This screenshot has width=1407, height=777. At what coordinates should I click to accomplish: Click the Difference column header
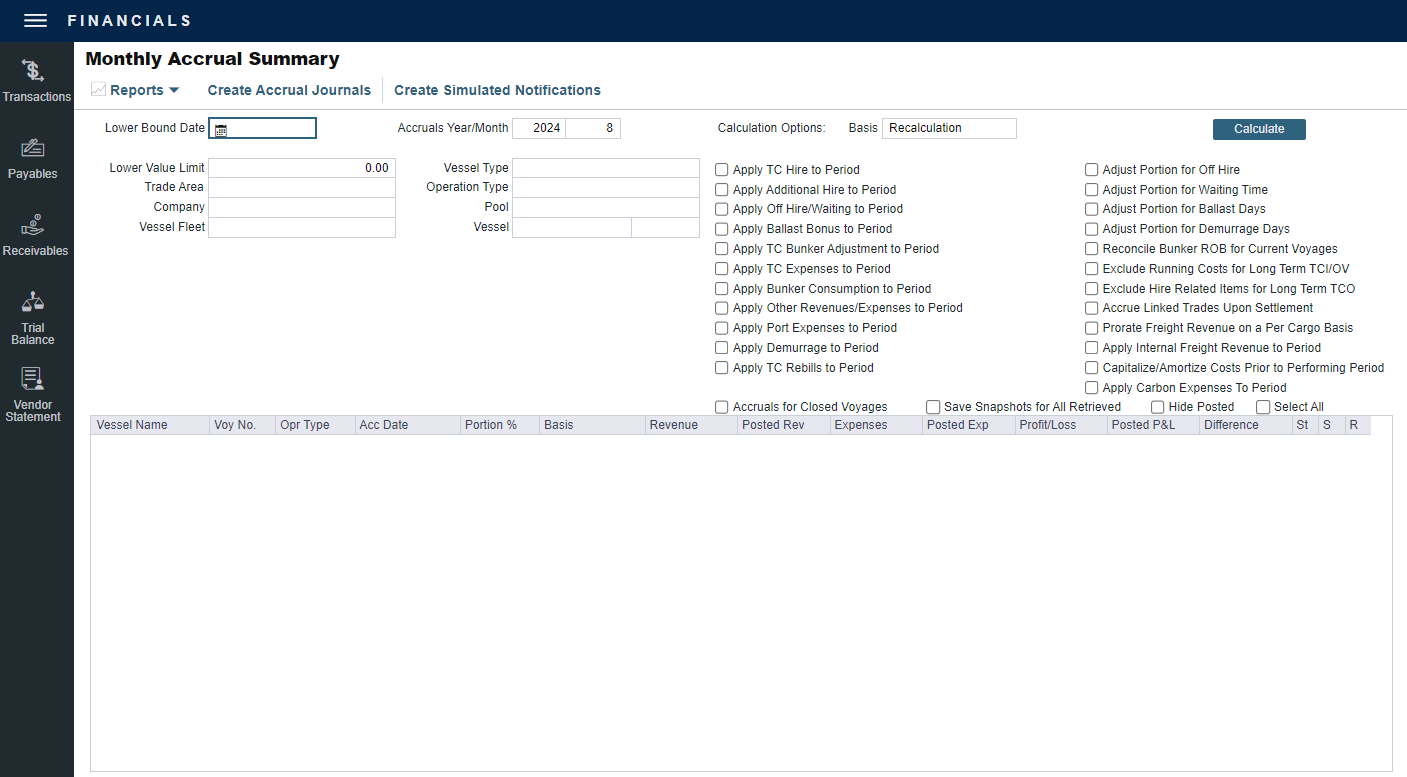click(1246, 425)
